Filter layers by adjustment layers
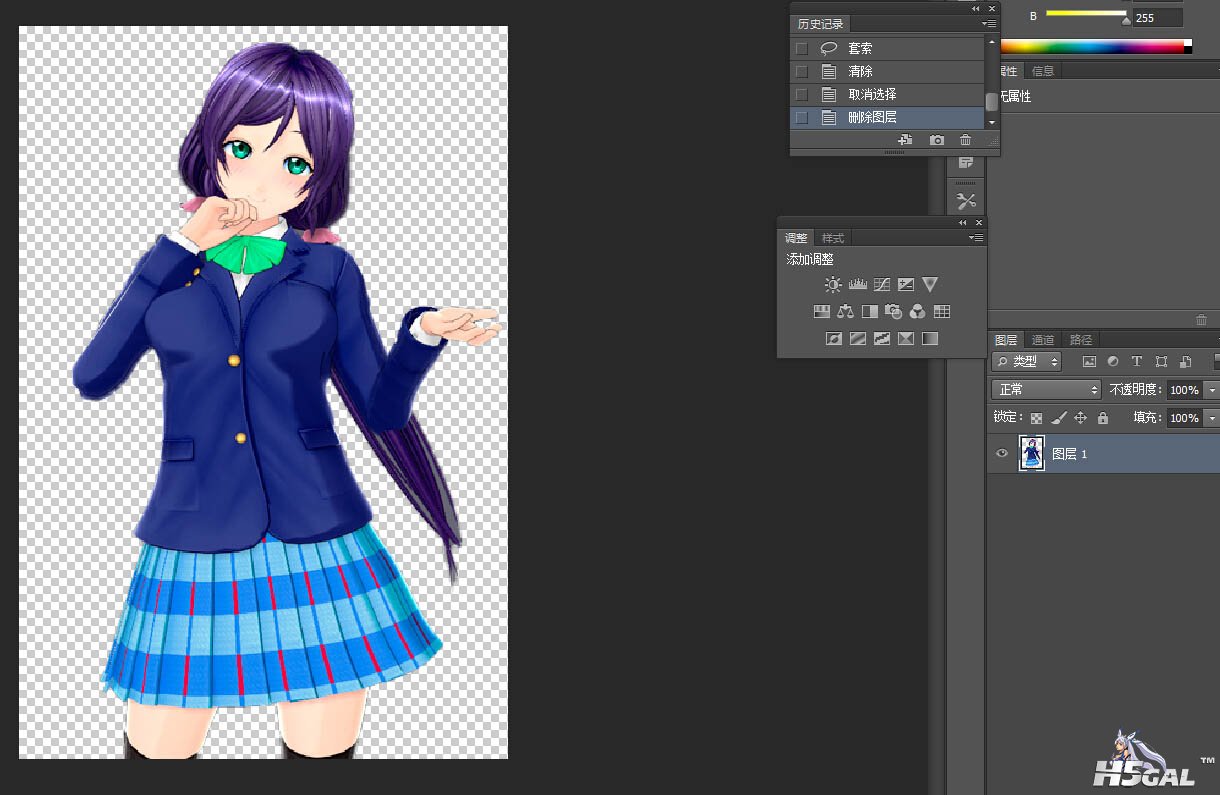Viewport: 1220px width, 795px height. 1113,362
